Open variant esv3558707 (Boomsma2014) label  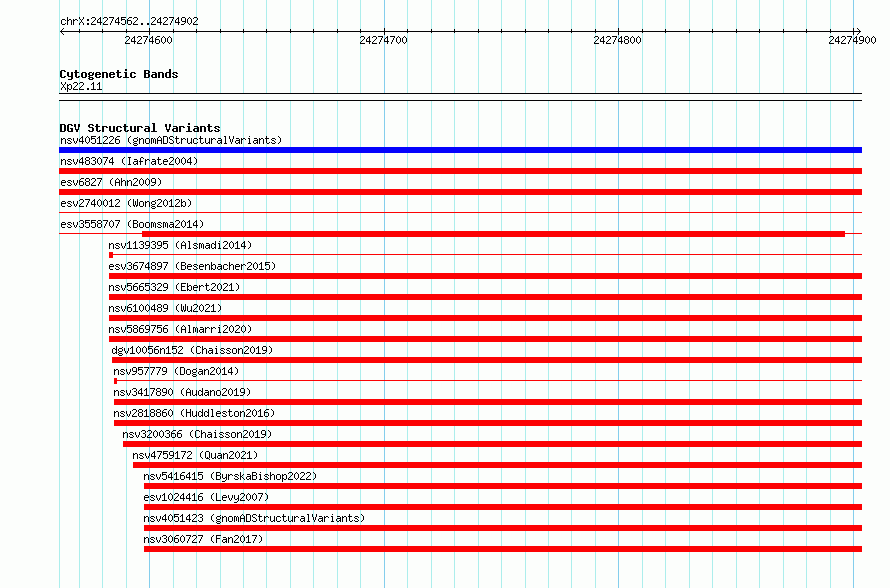click(132, 224)
